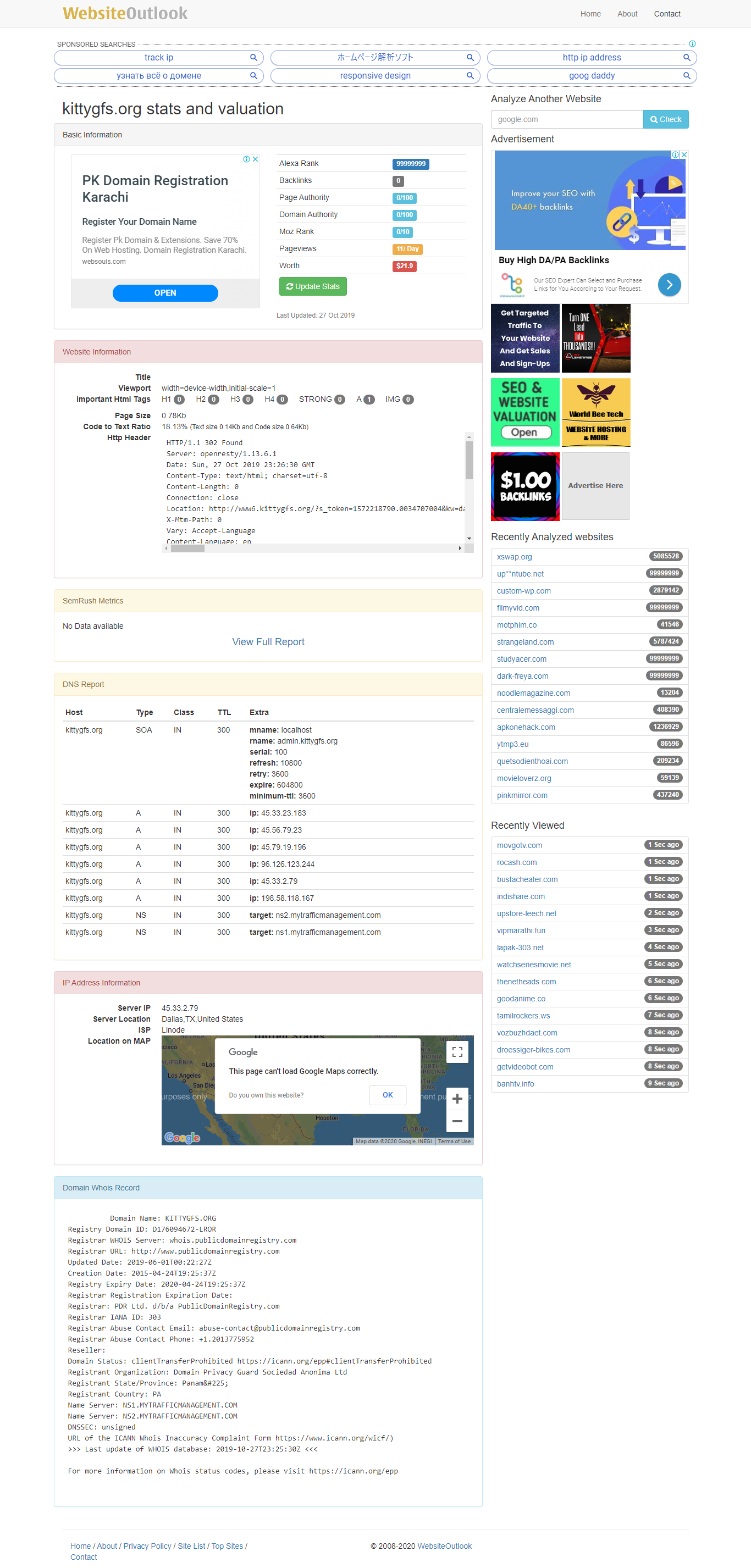Click the ホームページ解析ソフト sponsored search
Screen dimensions: 751x1568
[375, 57]
